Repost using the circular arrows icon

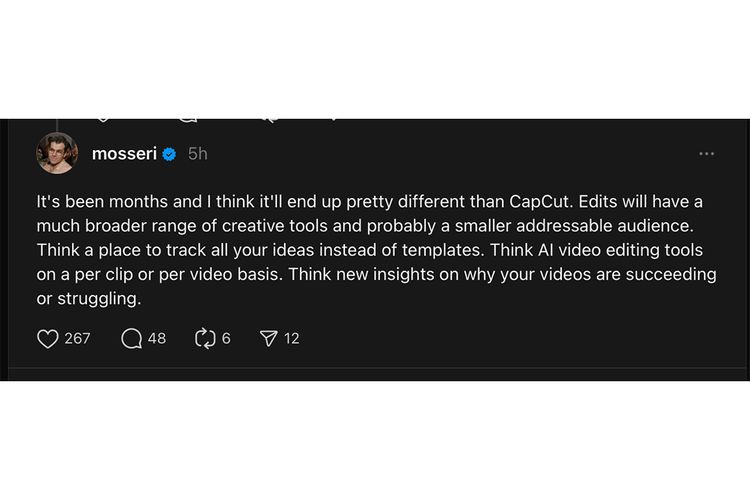(x=205, y=339)
